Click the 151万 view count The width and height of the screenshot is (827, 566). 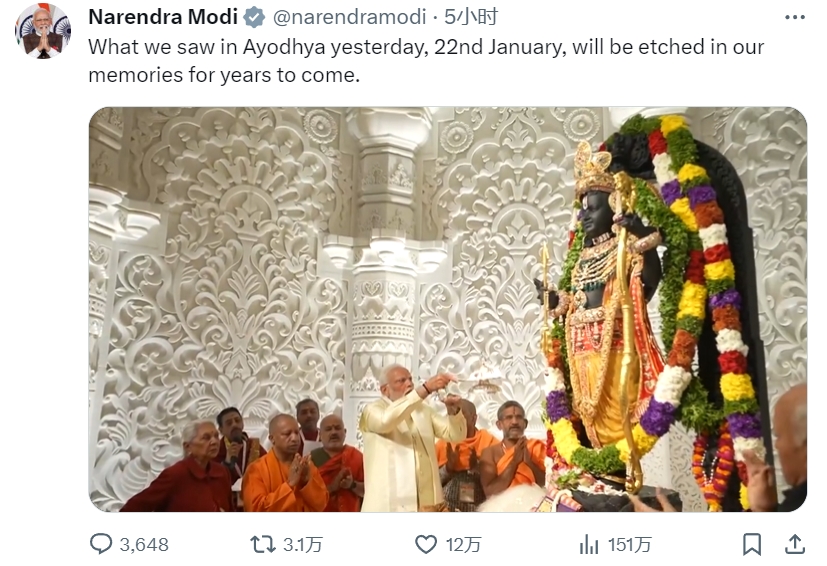[x=630, y=545]
